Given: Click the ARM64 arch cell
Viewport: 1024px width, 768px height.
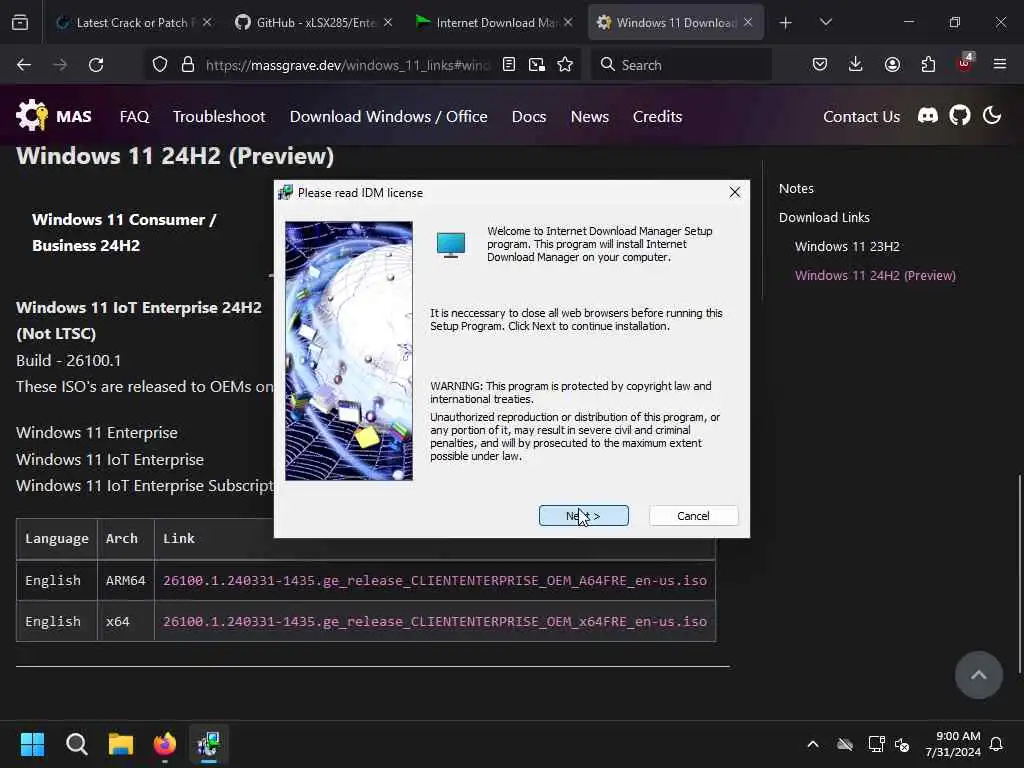Looking at the screenshot, I should tap(125, 580).
